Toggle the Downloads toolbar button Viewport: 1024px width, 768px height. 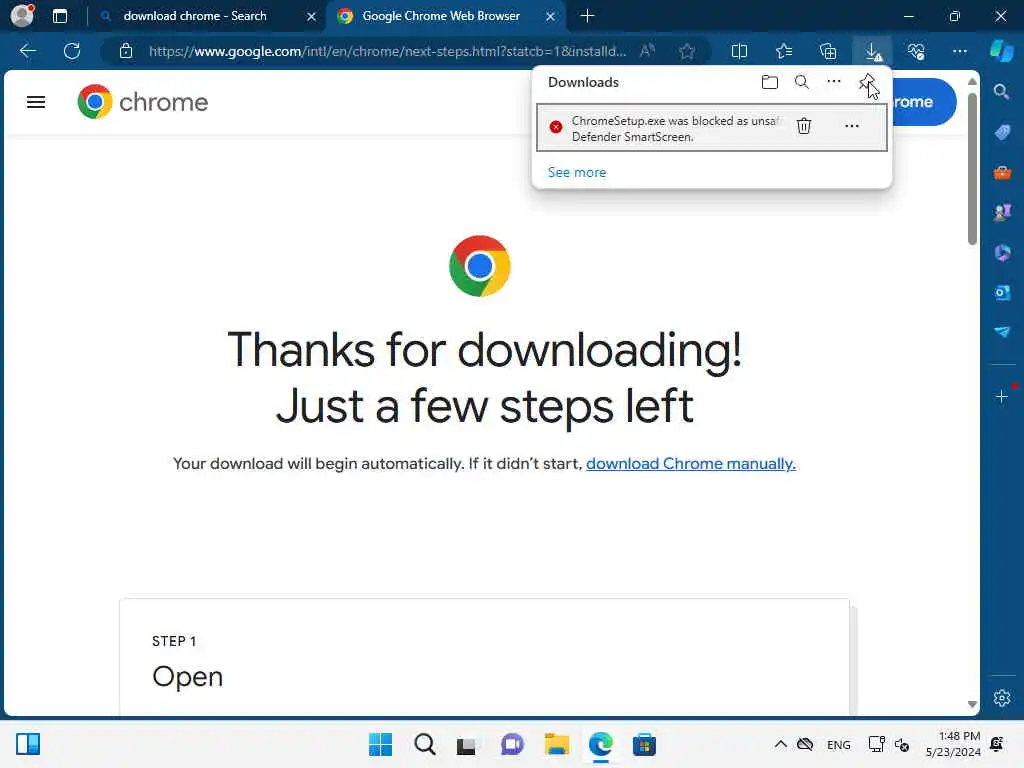(x=872, y=51)
